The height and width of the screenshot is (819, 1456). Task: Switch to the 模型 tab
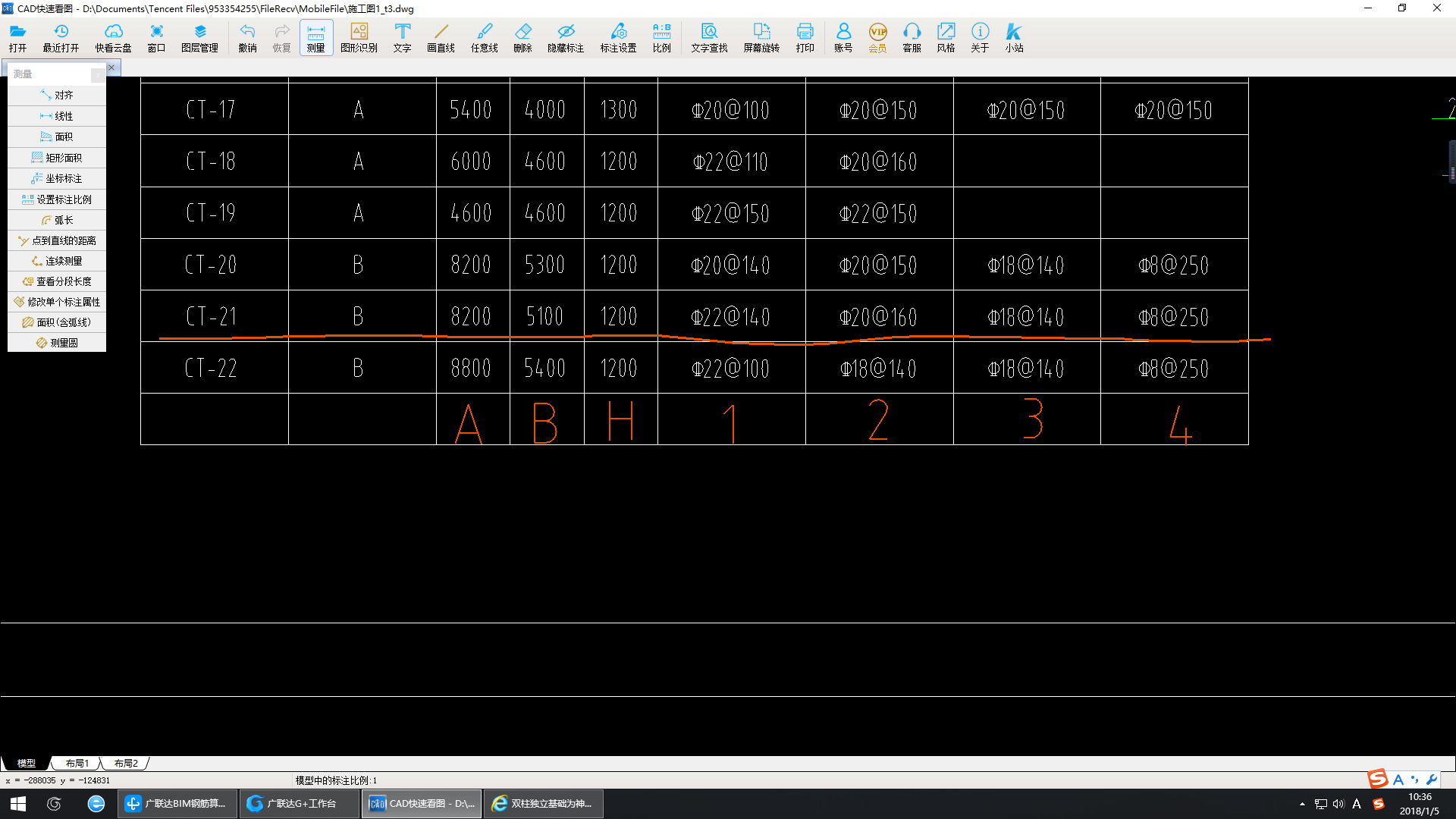point(26,763)
